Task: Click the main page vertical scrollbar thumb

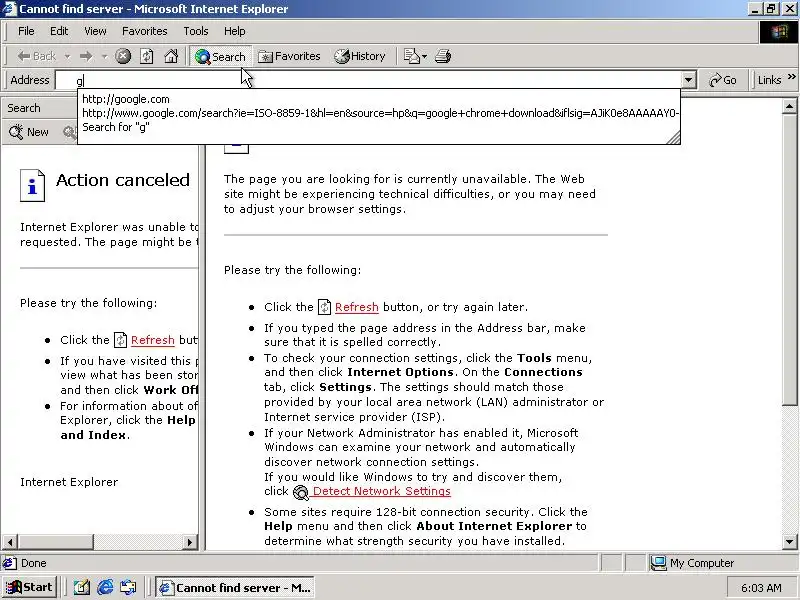Action: [789, 260]
